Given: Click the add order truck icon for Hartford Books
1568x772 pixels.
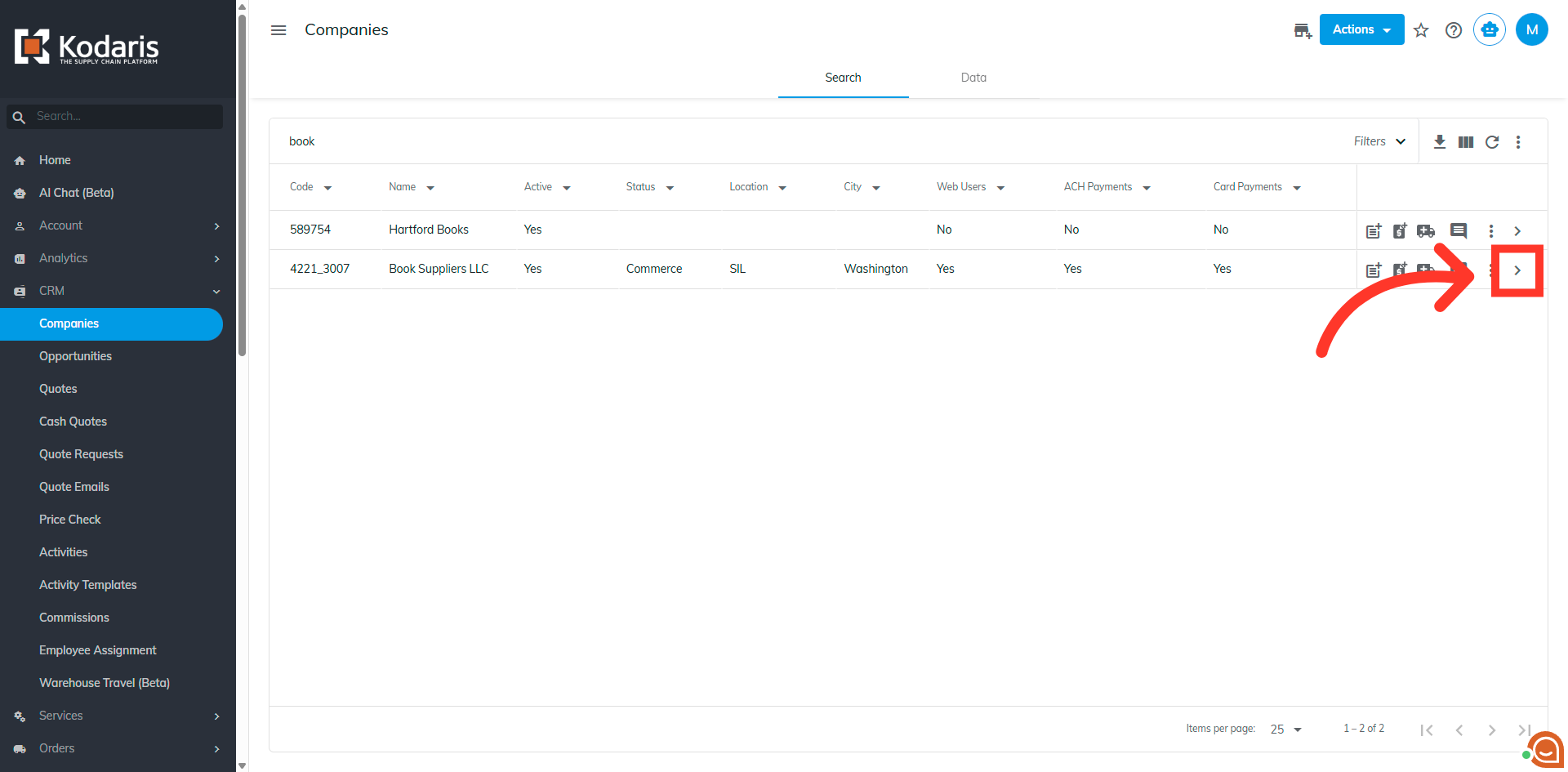Looking at the screenshot, I should coord(1426,231).
